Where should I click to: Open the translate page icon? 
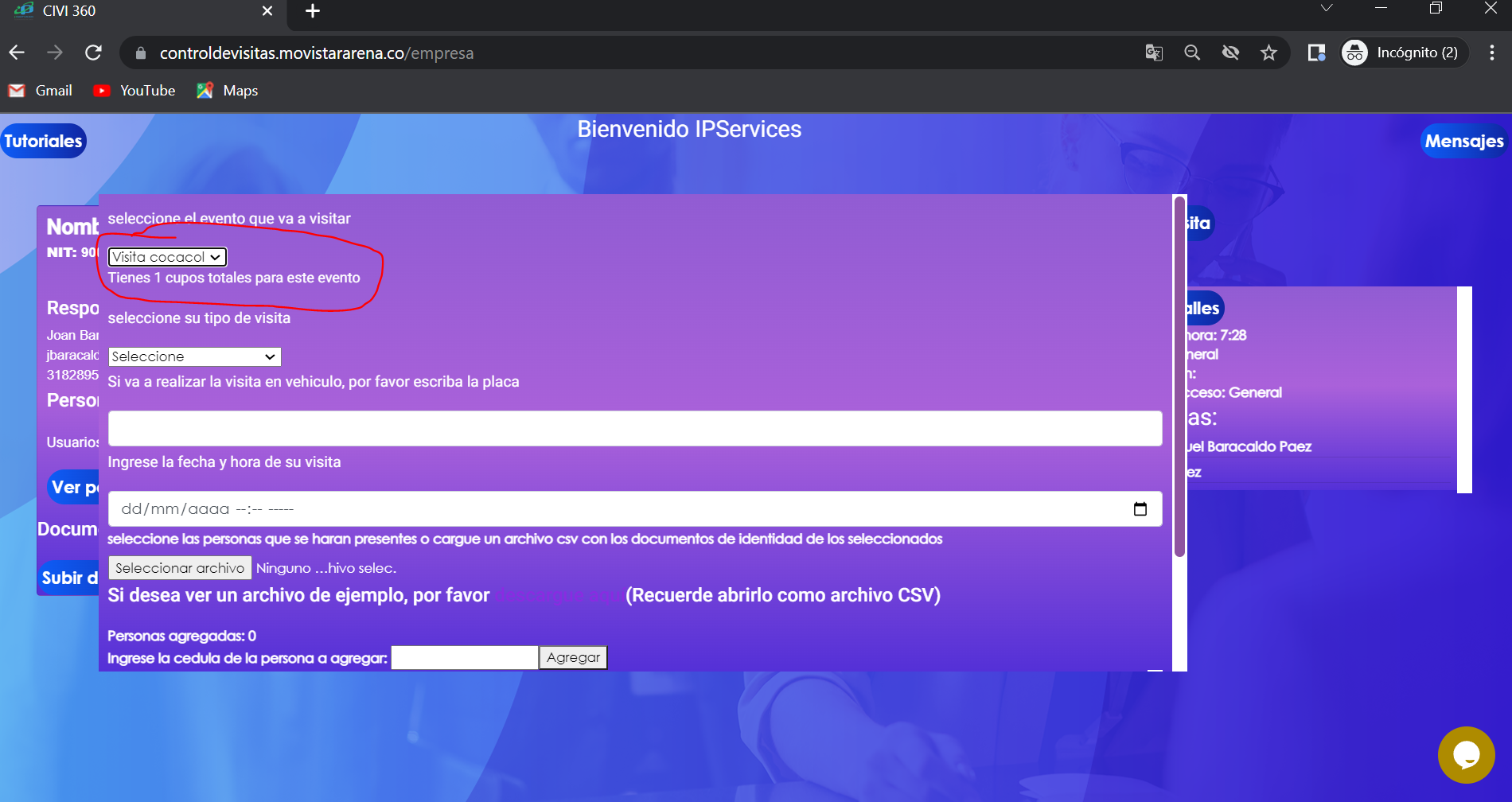[1154, 53]
